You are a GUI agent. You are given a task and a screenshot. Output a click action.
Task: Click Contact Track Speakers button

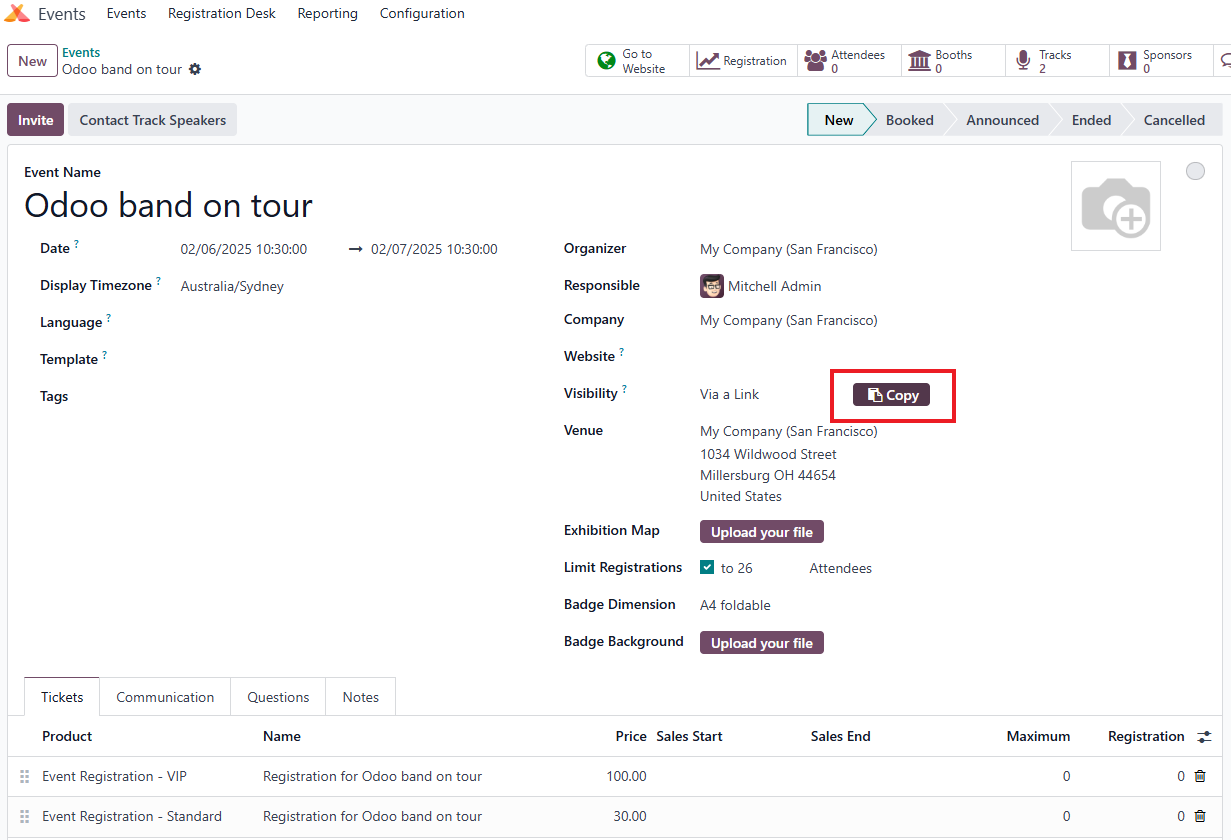coord(153,120)
